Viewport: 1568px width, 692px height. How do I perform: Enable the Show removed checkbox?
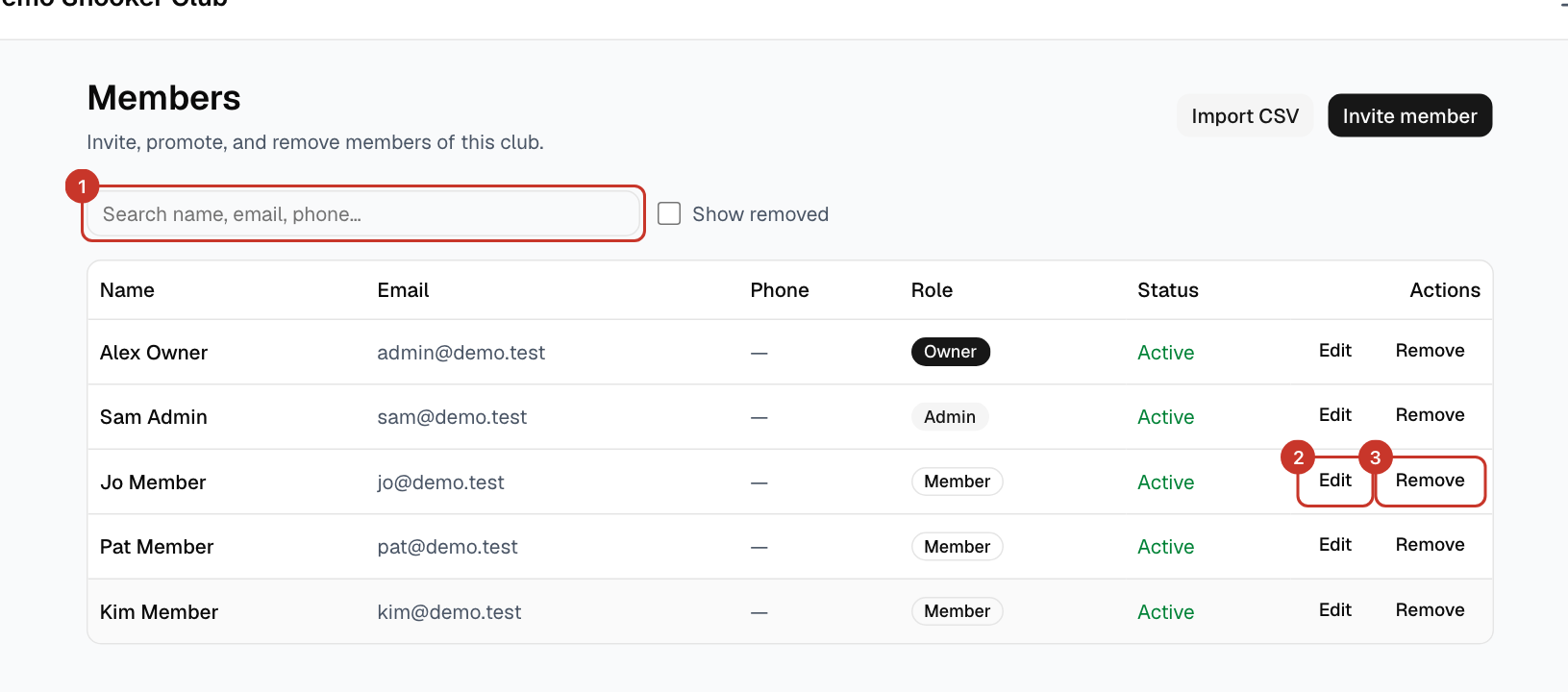click(x=669, y=213)
